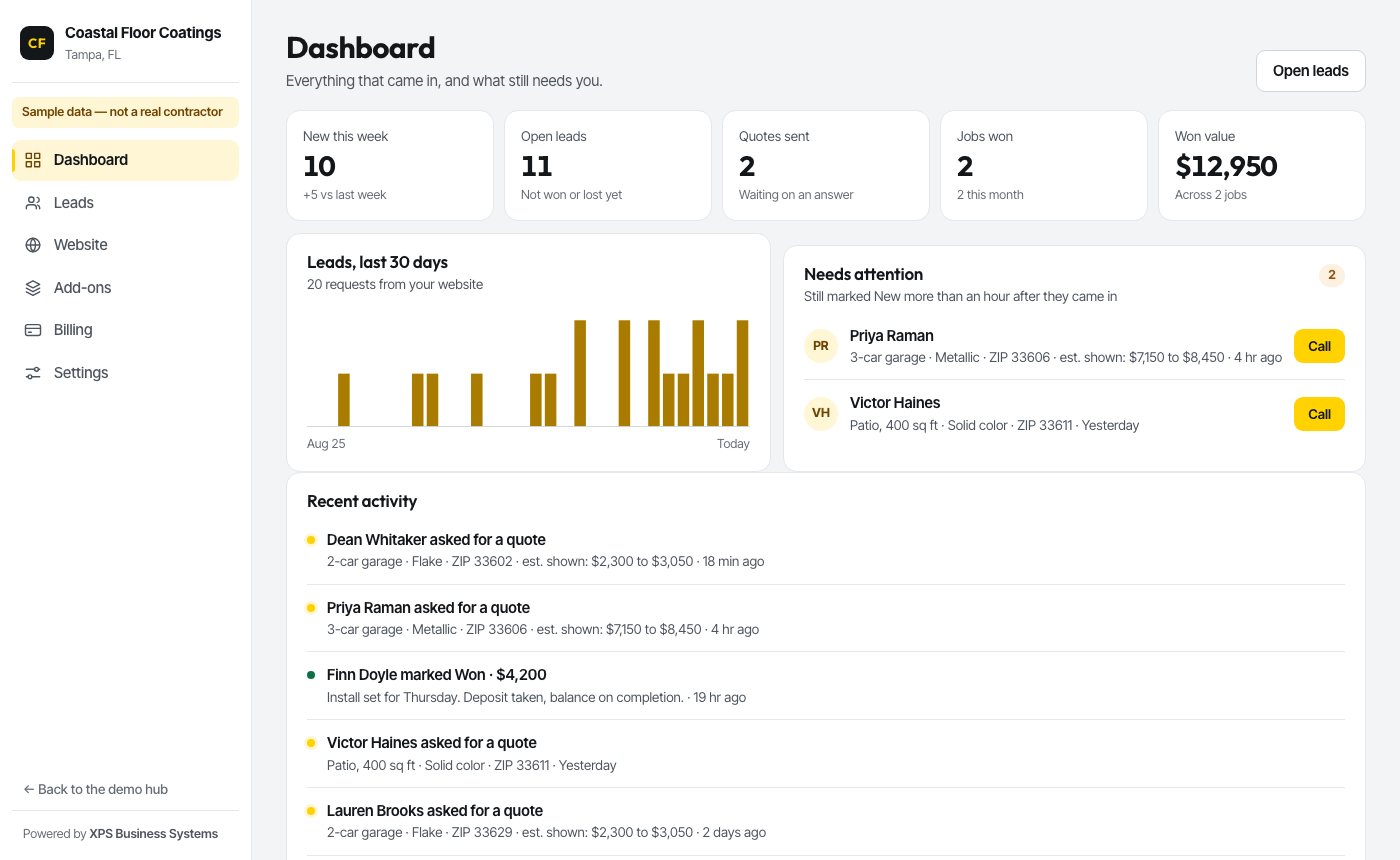Click the Website globe icon

pyautogui.click(x=33, y=245)
